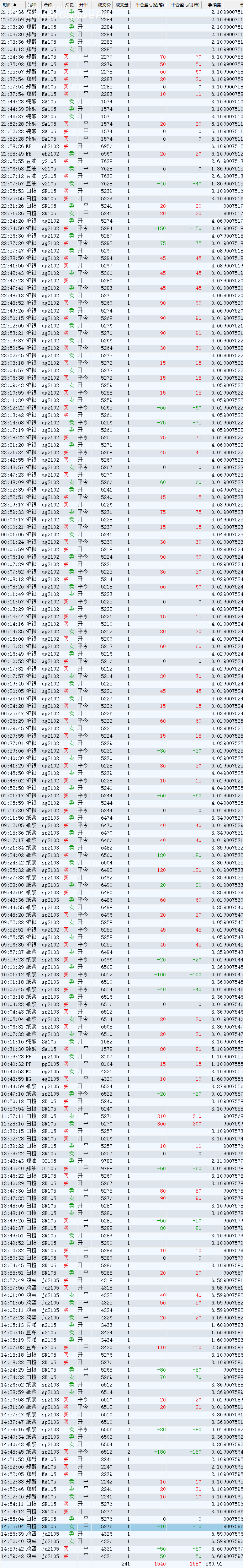This screenshot has height=1568, width=243.
Task: Select the 22:25:53 白糖 SR105 row
Action: pyautogui.click(x=121, y=191)
